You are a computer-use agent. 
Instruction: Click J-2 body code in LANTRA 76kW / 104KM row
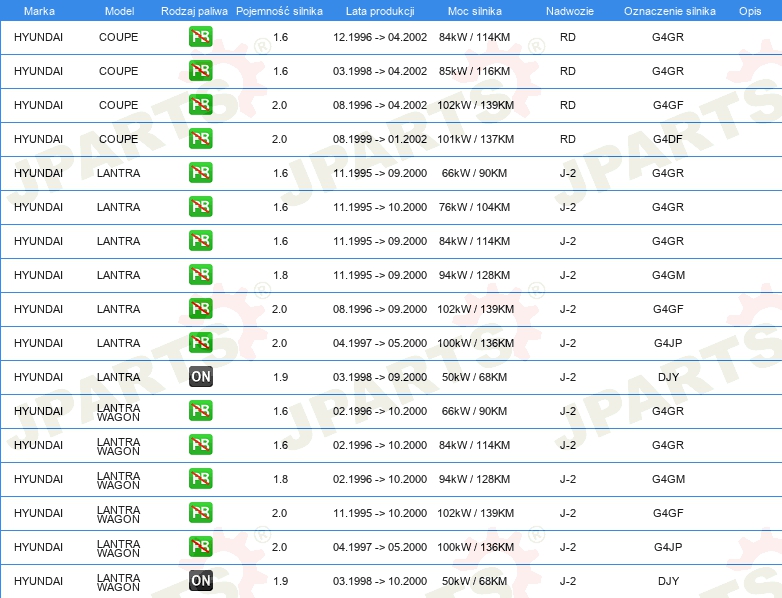[568, 206]
